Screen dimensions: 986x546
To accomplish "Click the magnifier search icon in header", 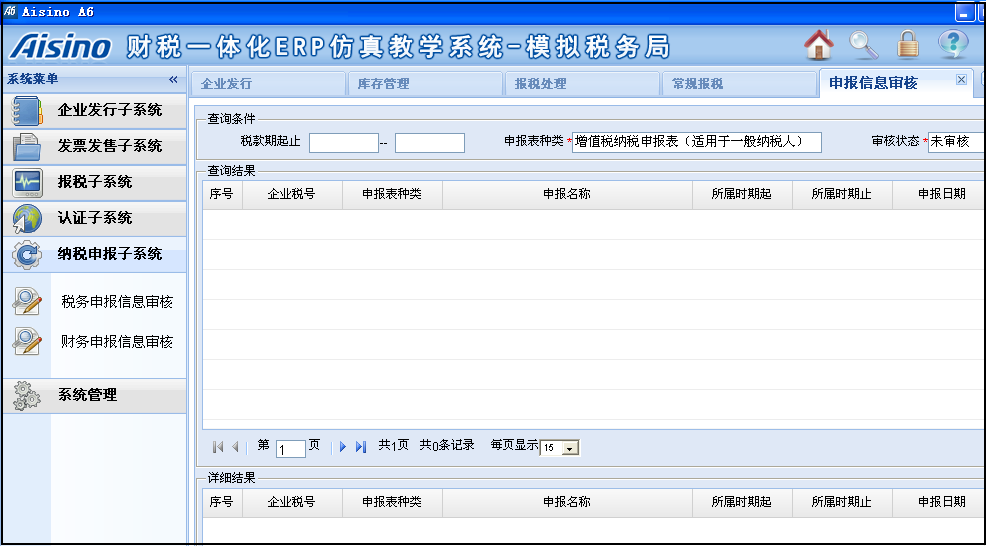I will (x=863, y=45).
